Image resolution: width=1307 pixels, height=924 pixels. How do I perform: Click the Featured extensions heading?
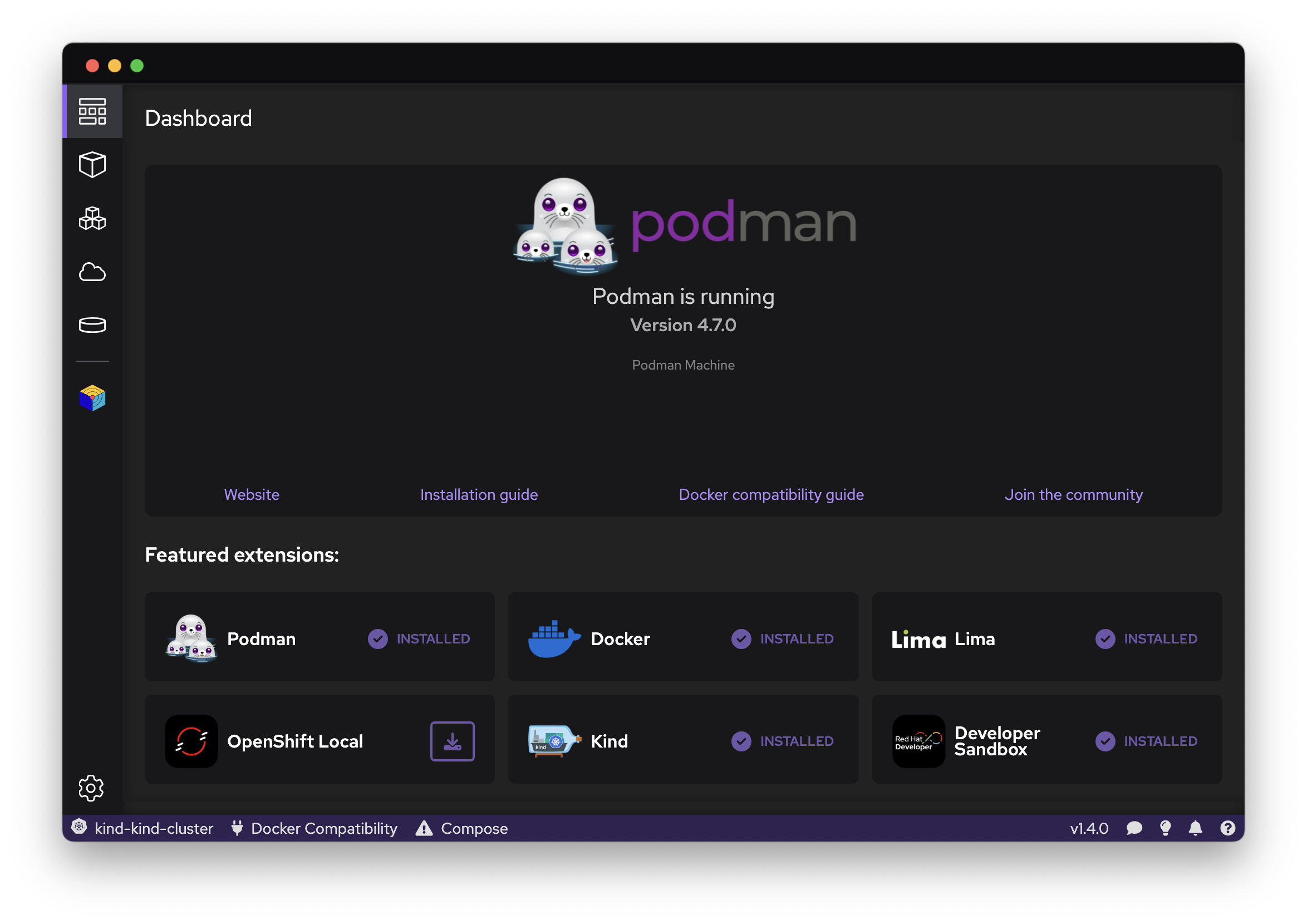tap(242, 554)
